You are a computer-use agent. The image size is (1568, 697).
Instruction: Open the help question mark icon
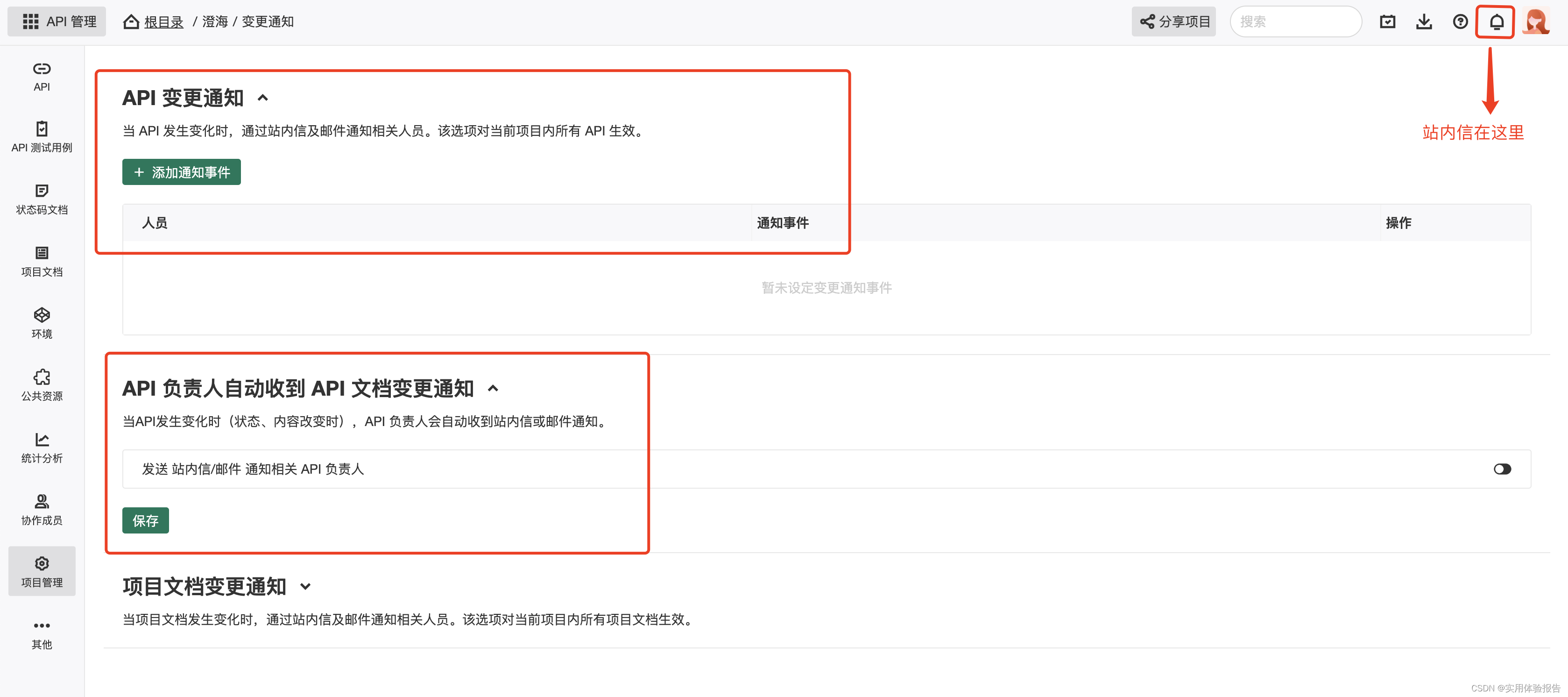click(x=1460, y=22)
